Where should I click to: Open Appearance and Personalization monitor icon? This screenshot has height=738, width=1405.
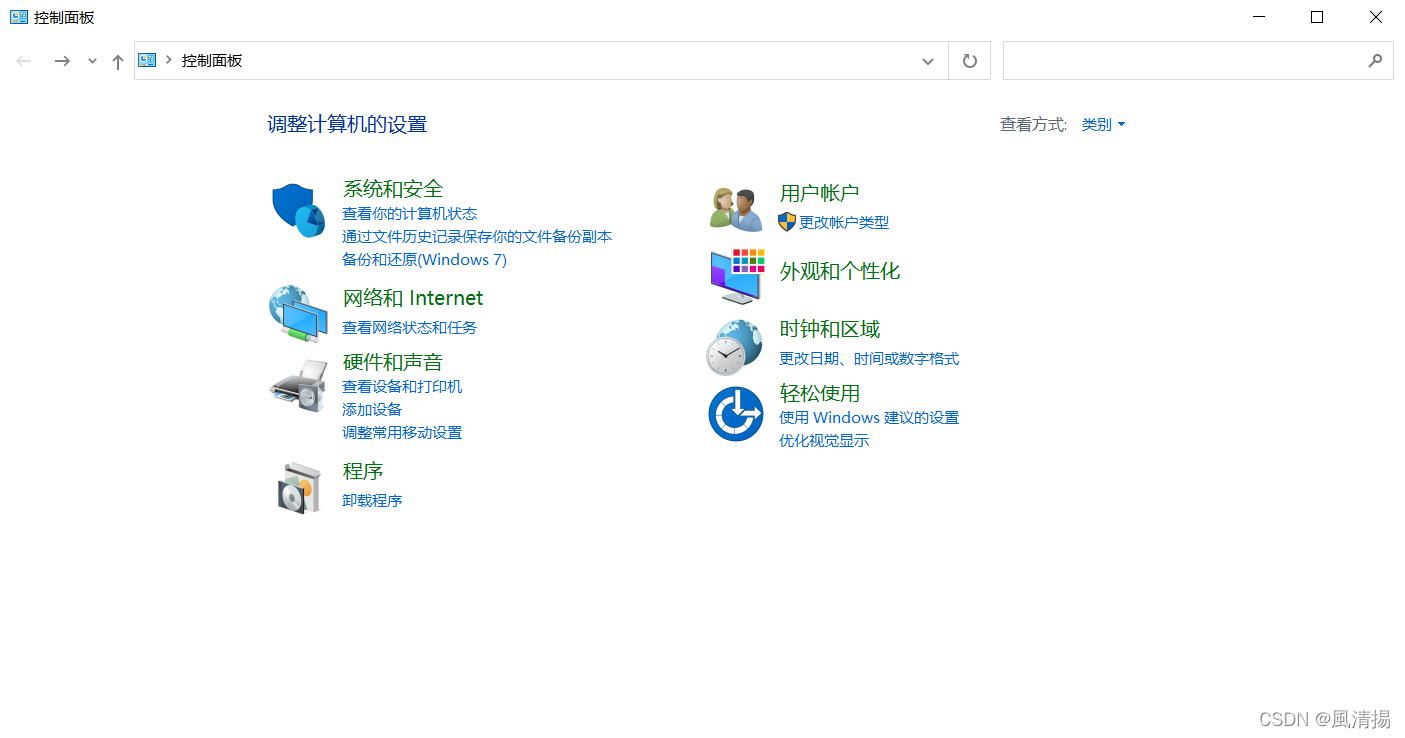(738, 276)
